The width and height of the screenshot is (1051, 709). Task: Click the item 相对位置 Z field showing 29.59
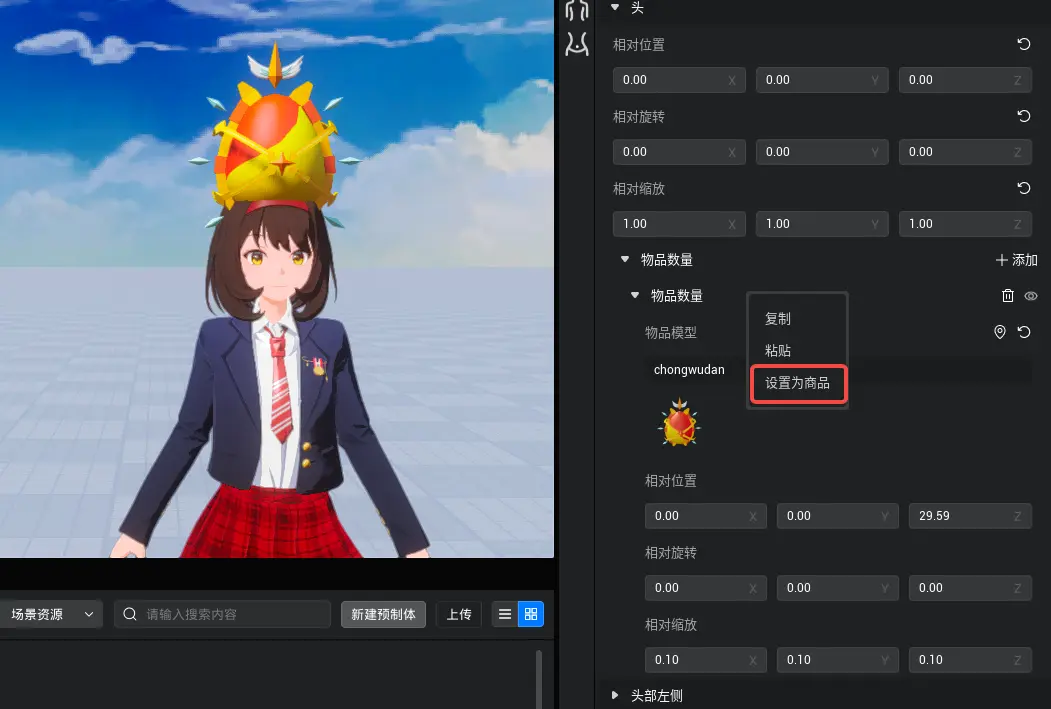click(x=970, y=515)
